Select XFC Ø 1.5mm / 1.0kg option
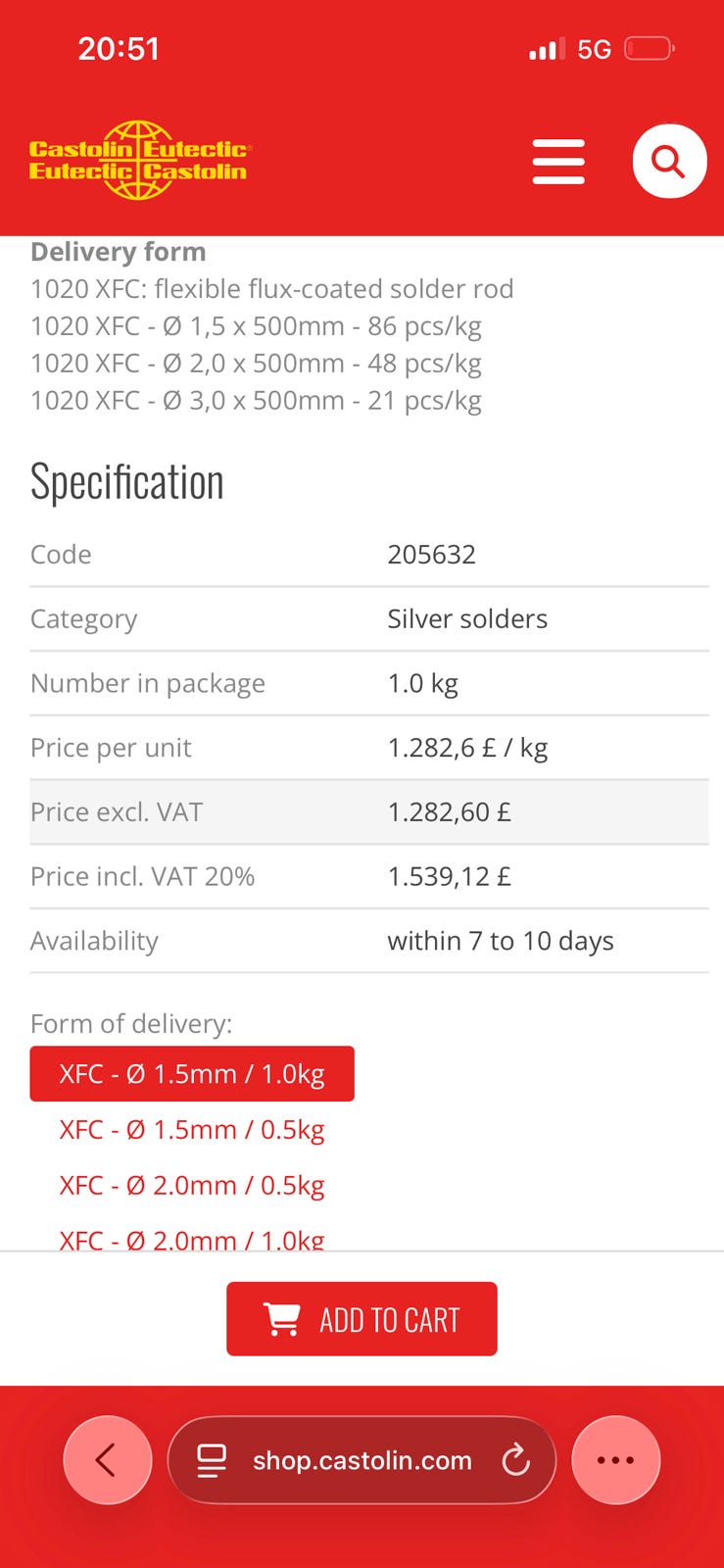The image size is (724, 1568). click(x=192, y=1074)
